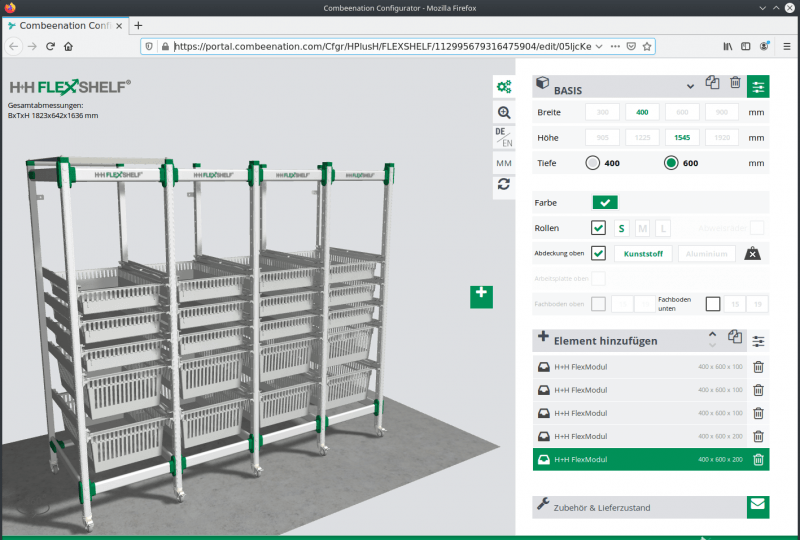Select Tiefe 400 radio button

[x=592, y=163]
